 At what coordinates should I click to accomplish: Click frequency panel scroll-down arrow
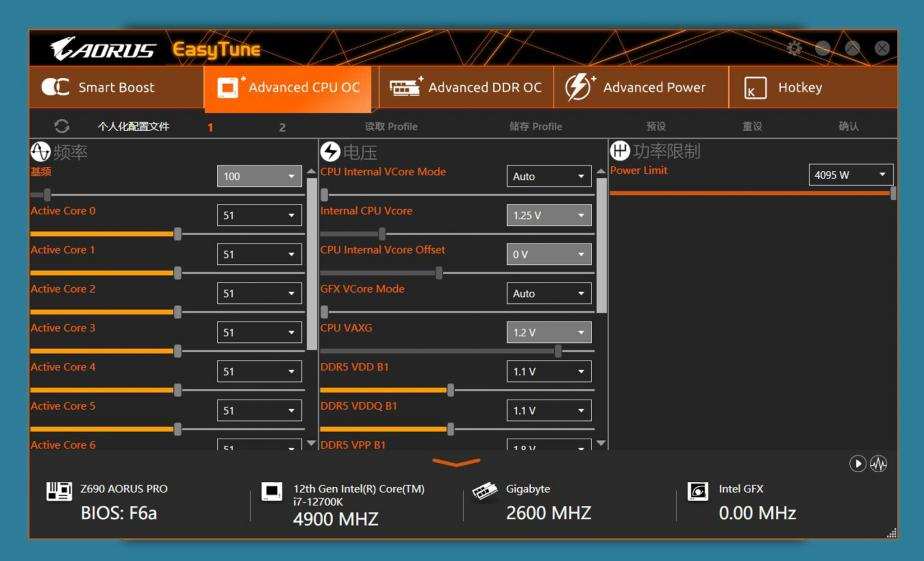[x=312, y=443]
